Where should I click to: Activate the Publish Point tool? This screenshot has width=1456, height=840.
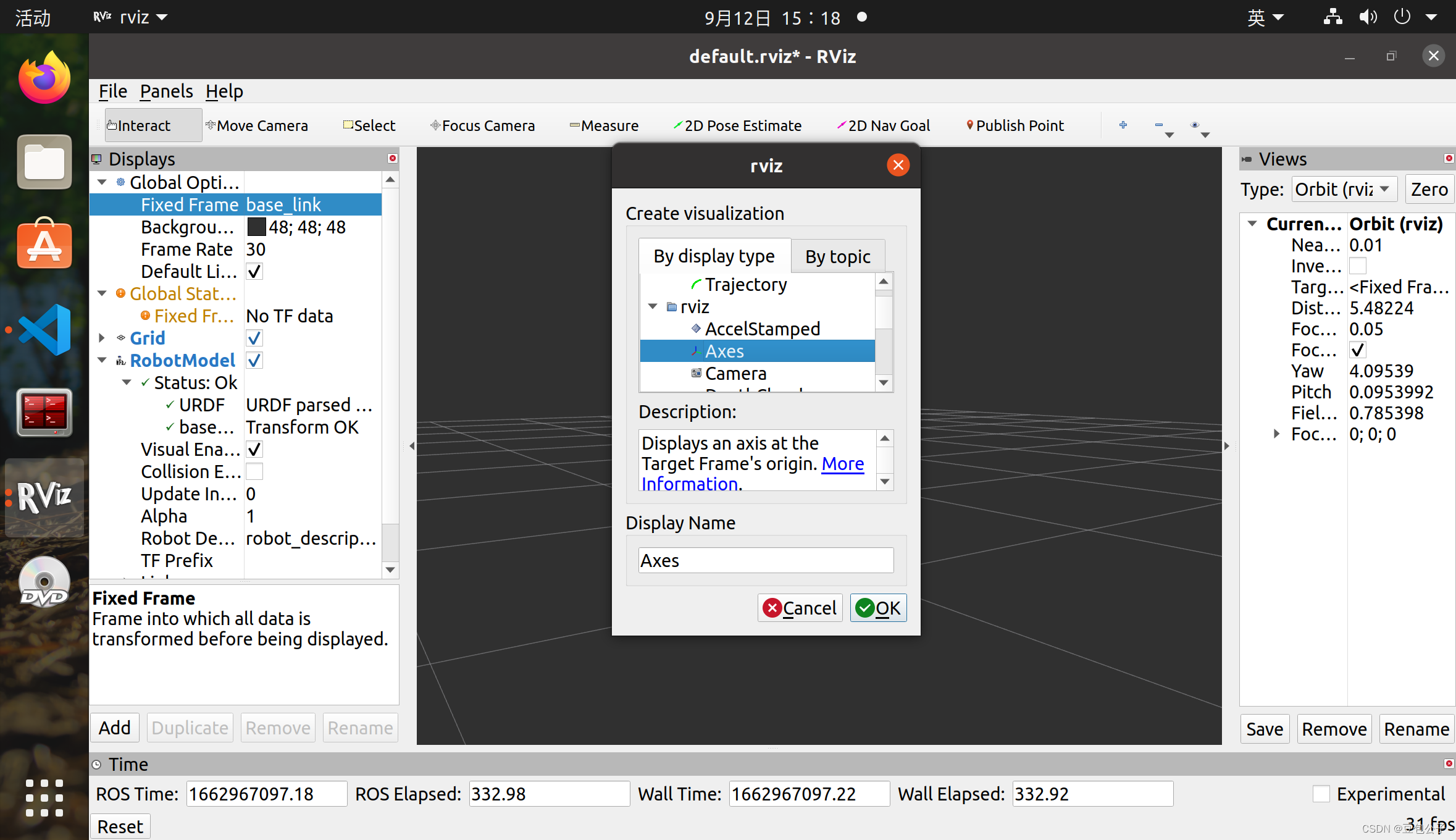tap(1015, 125)
